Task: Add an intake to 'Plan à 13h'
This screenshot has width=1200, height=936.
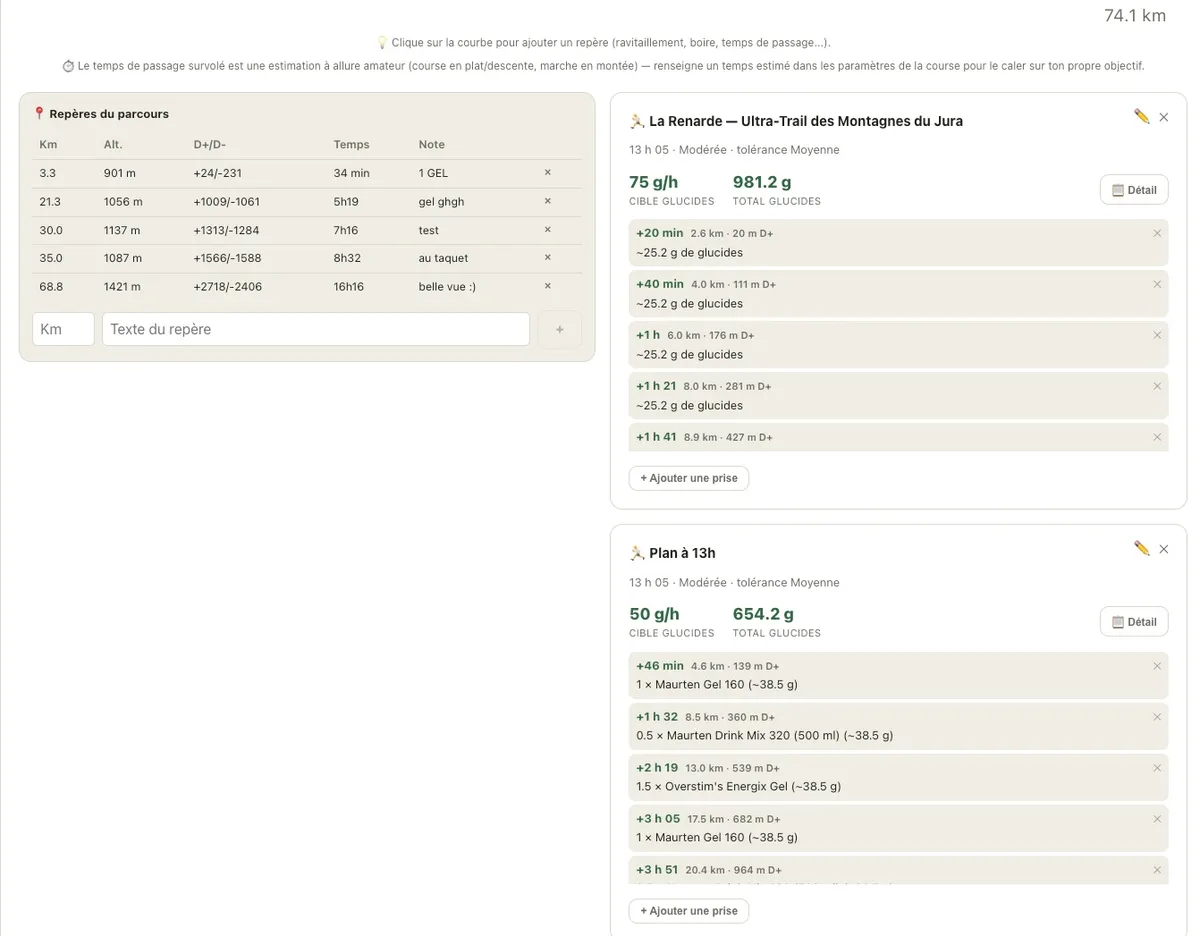Action: click(x=689, y=911)
